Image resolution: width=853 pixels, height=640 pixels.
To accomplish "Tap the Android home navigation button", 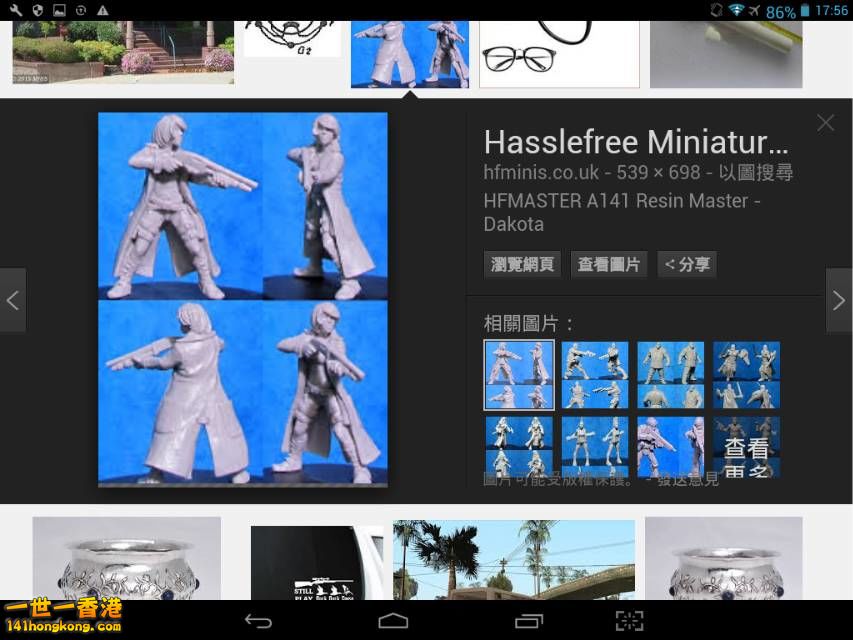I will click(393, 621).
